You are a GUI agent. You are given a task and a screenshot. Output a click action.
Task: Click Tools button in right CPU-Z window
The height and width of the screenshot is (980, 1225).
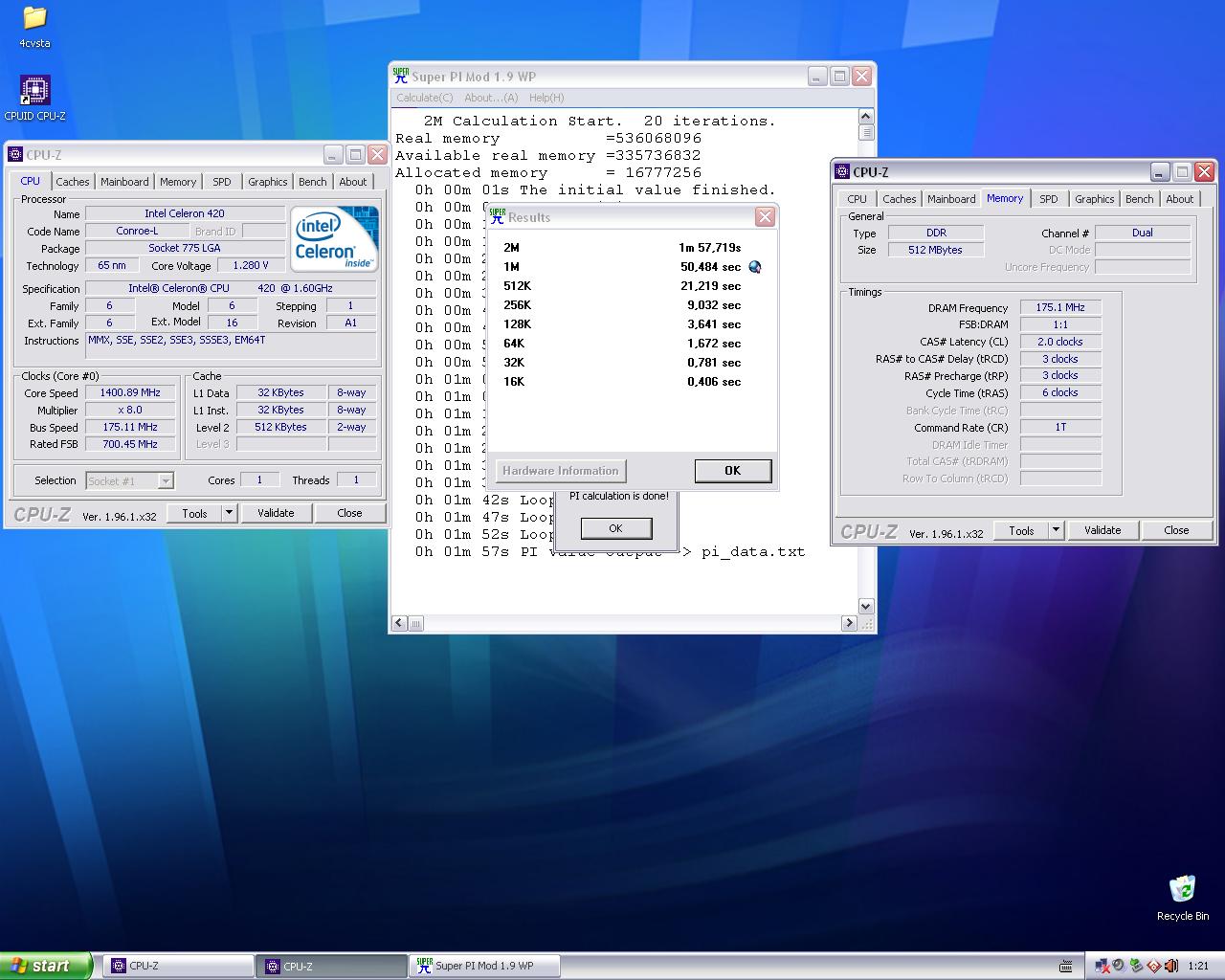[x=1021, y=530]
